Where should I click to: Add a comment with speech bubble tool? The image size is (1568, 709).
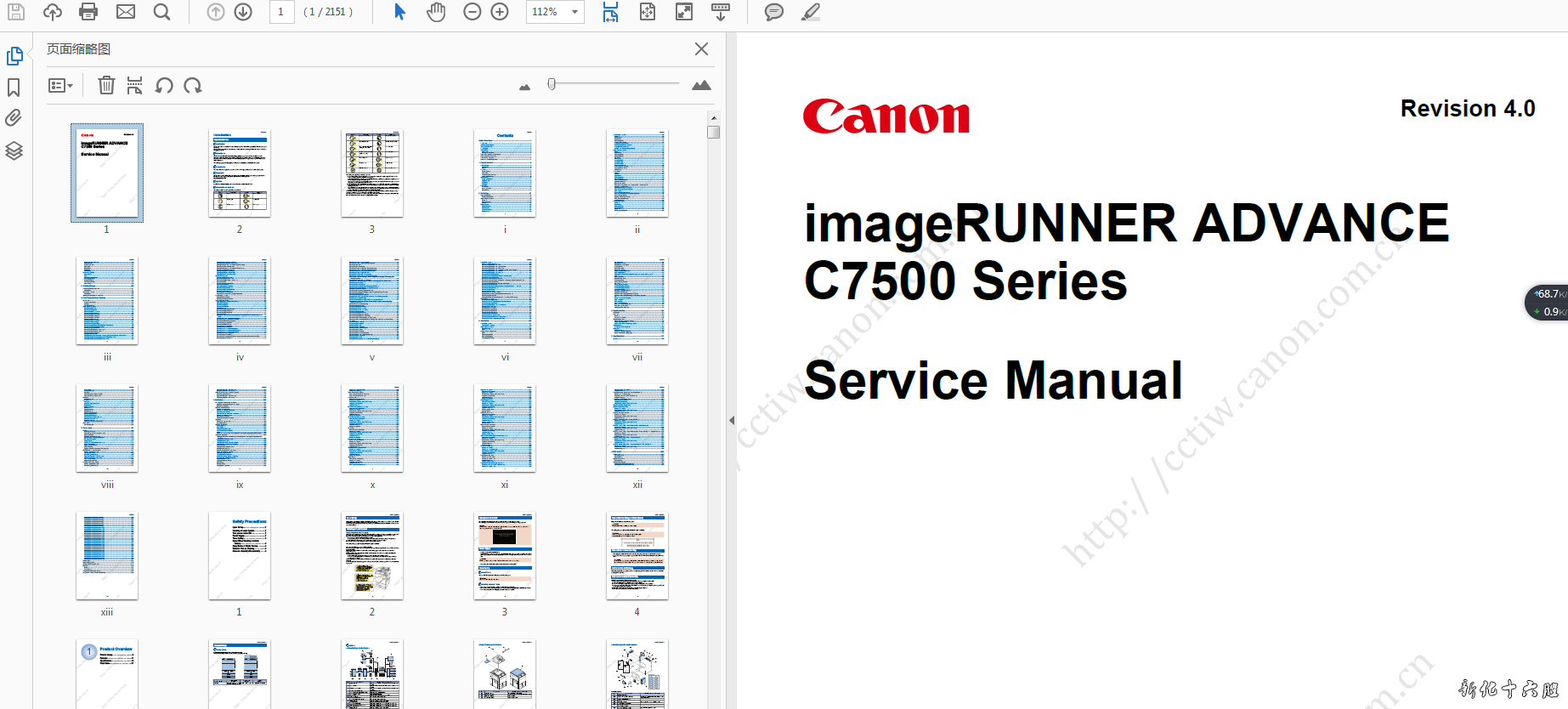[x=773, y=12]
